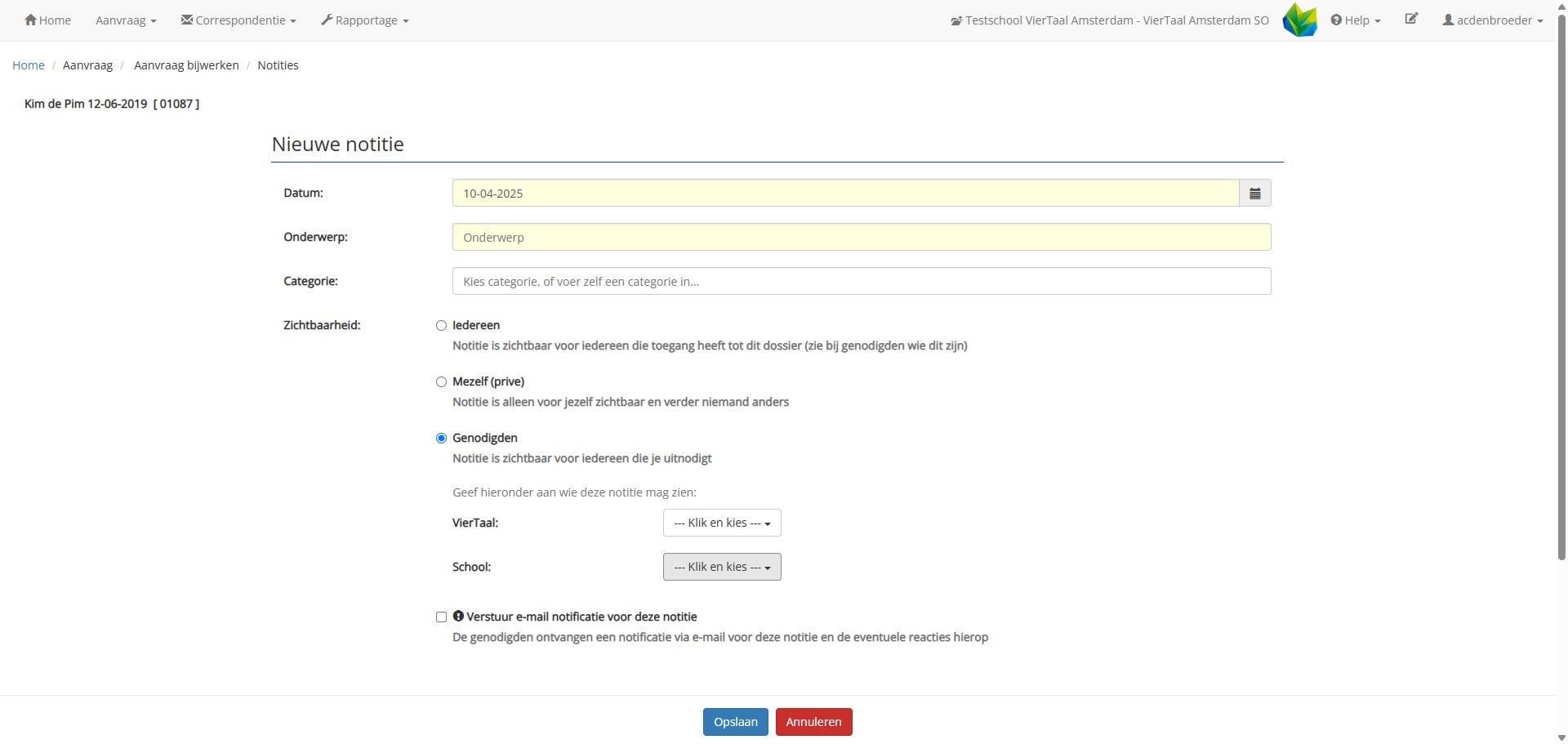Image resolution: width=1568 pixels, height=744 pixels.
Task: Click Aanvraag breadcrumb
Action: click(87, 65)
